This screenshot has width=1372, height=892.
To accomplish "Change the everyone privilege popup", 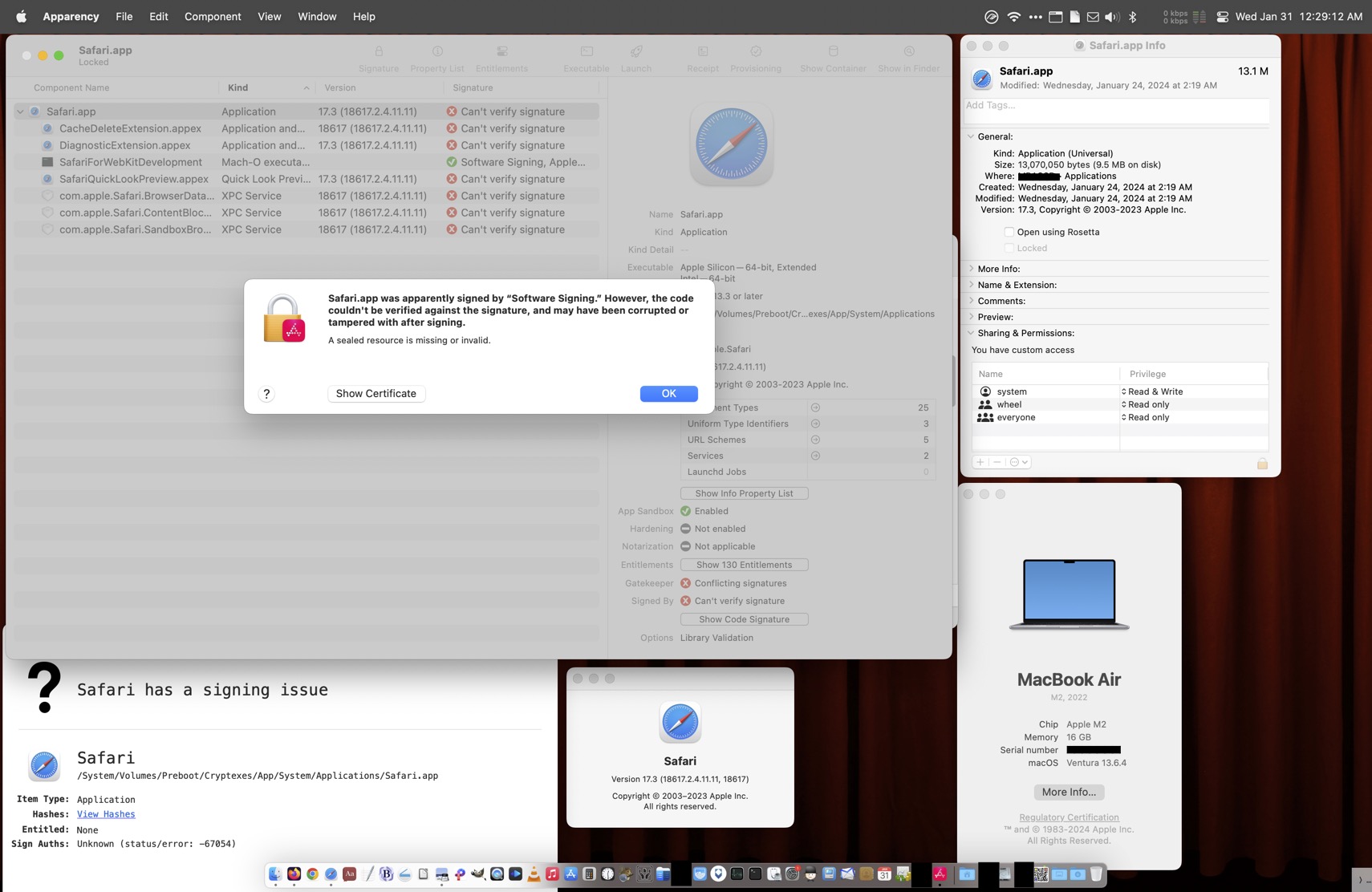I will pyautogui.click(x=1146, y=417).
